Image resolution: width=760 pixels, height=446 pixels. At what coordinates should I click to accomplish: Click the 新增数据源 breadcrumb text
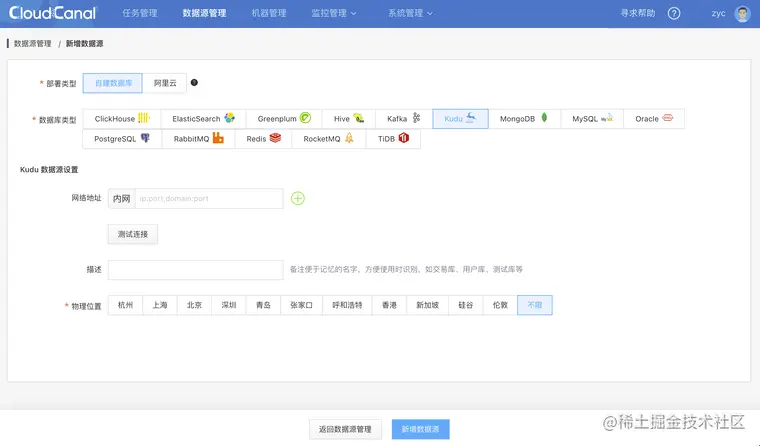pyautogui.click(x=84, y=44)
